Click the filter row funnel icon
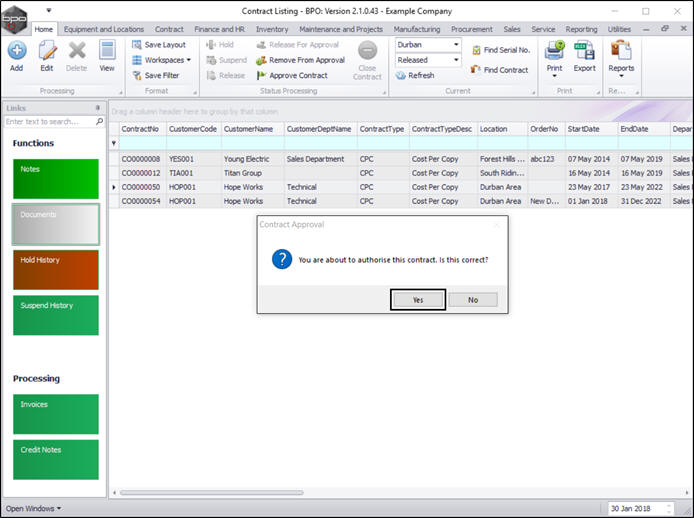694x518 pixels. click(114, 143)
